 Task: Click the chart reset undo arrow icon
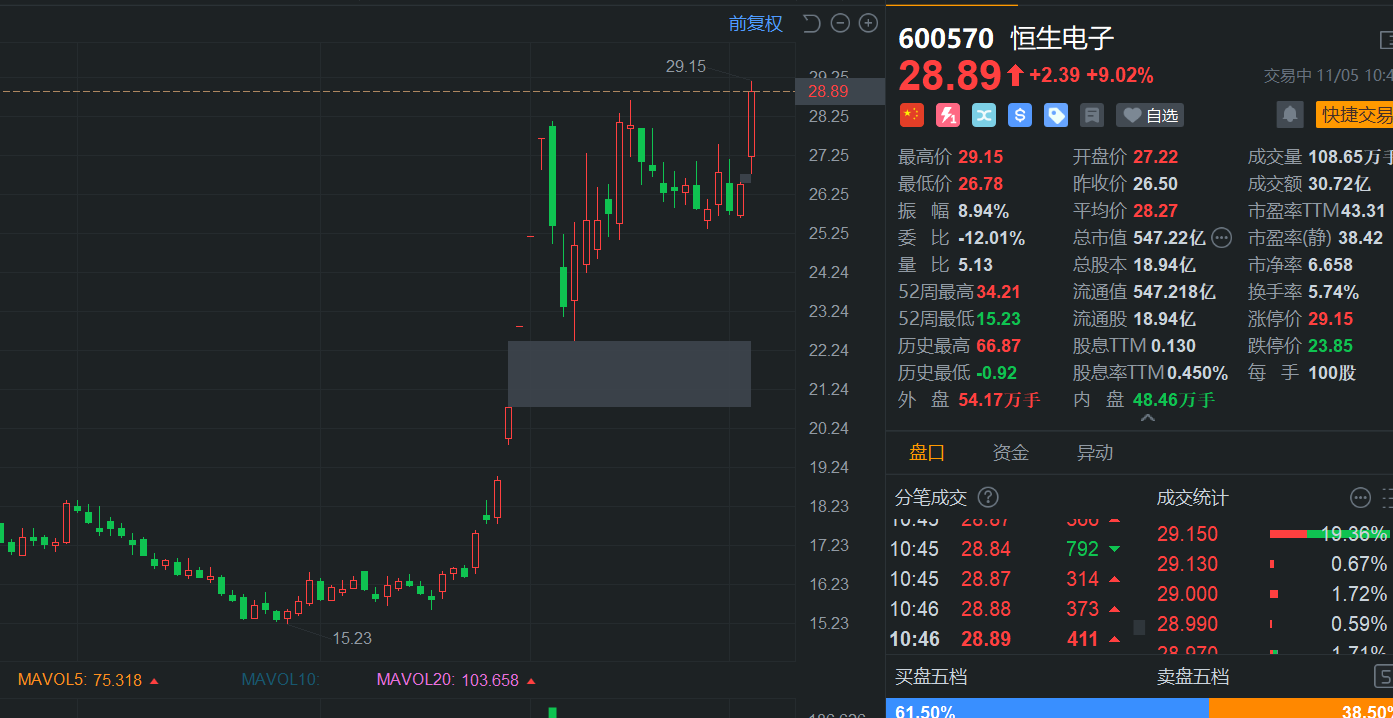811,23
